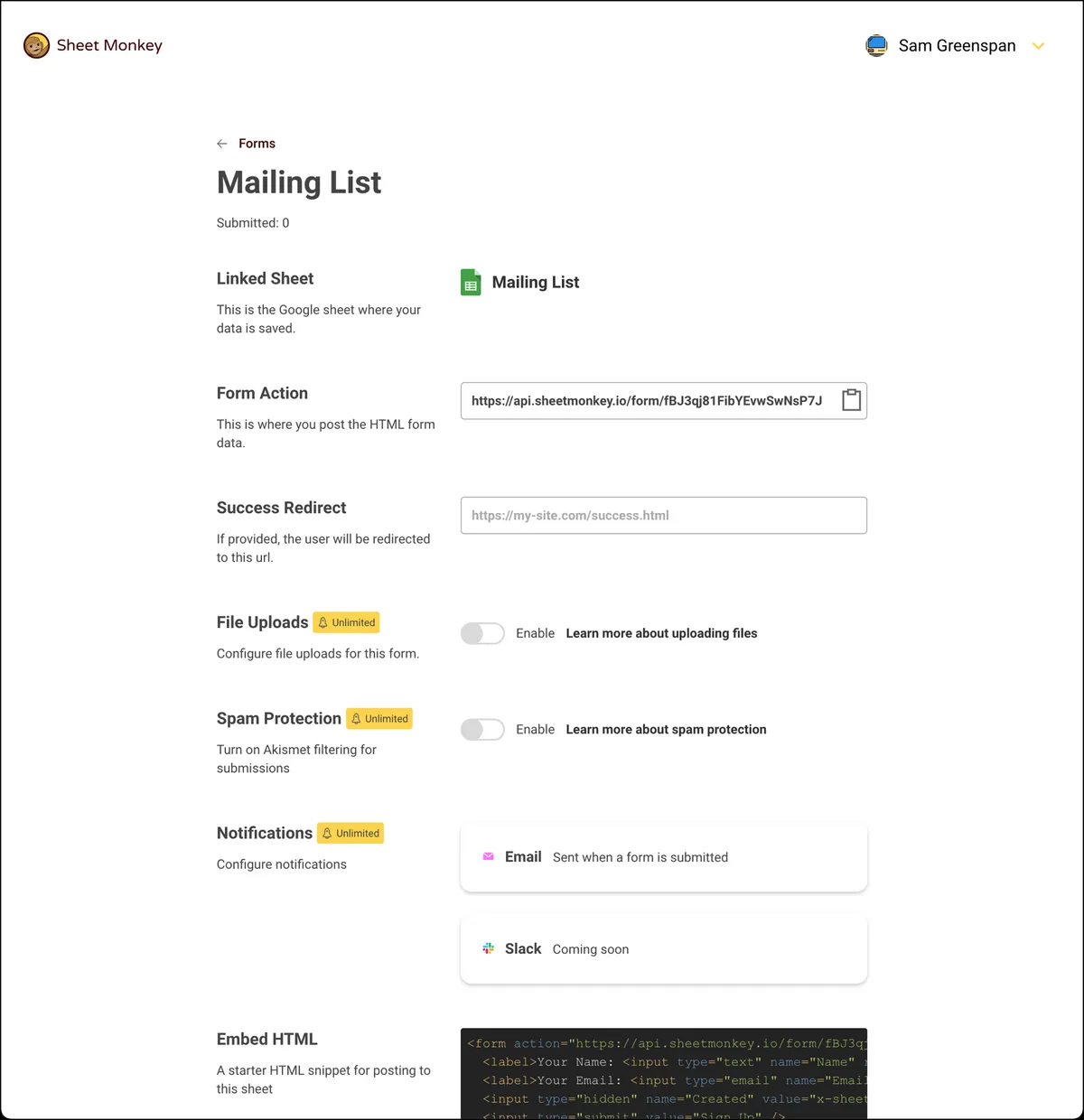1084x1120 pixels.
Task: Click 'Sent when a form is submitted' text
Action: pyautogui.click(x=640, y=857)
